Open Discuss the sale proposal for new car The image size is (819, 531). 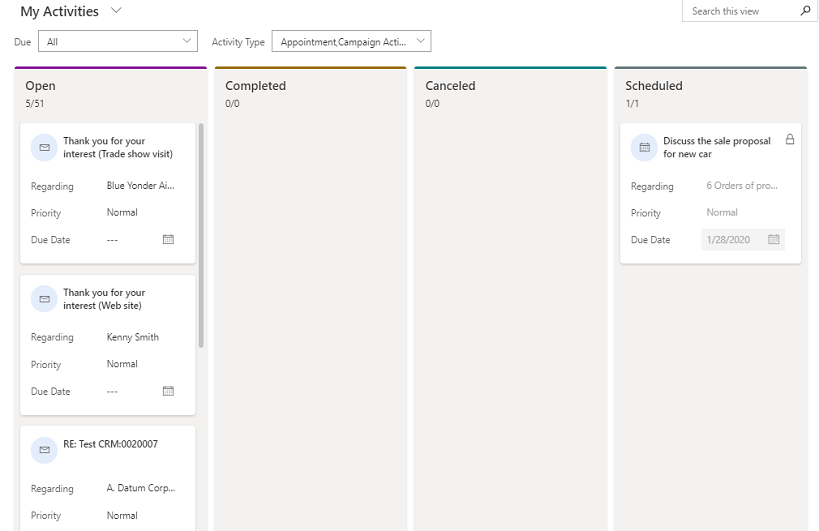717,147
